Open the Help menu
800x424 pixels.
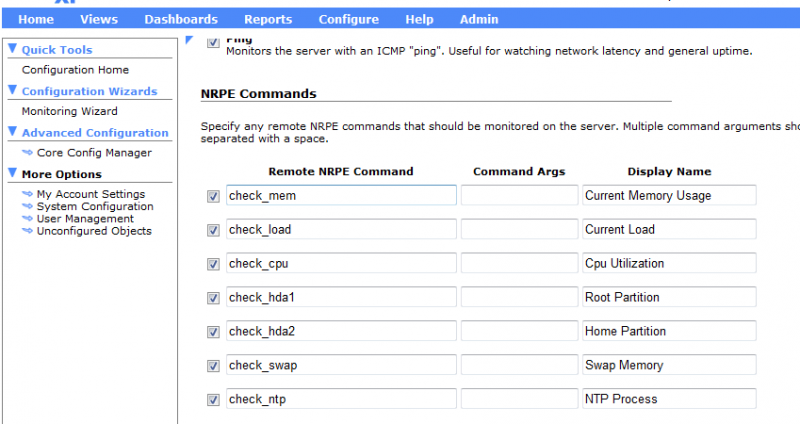pos(419,19)
